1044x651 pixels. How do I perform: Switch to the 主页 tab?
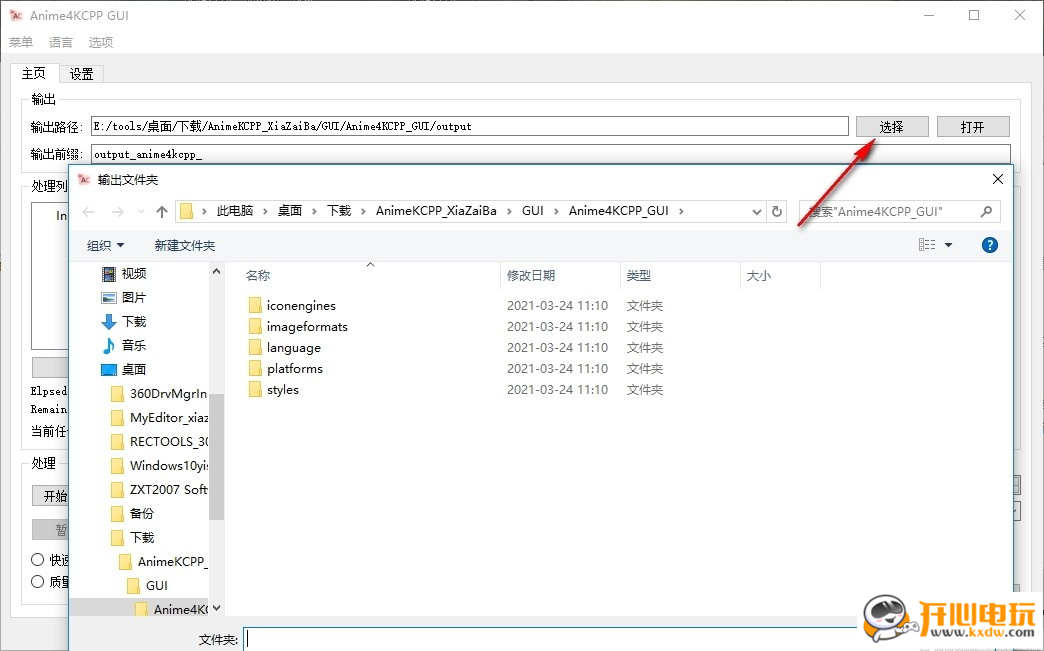[x=34, y=73]
